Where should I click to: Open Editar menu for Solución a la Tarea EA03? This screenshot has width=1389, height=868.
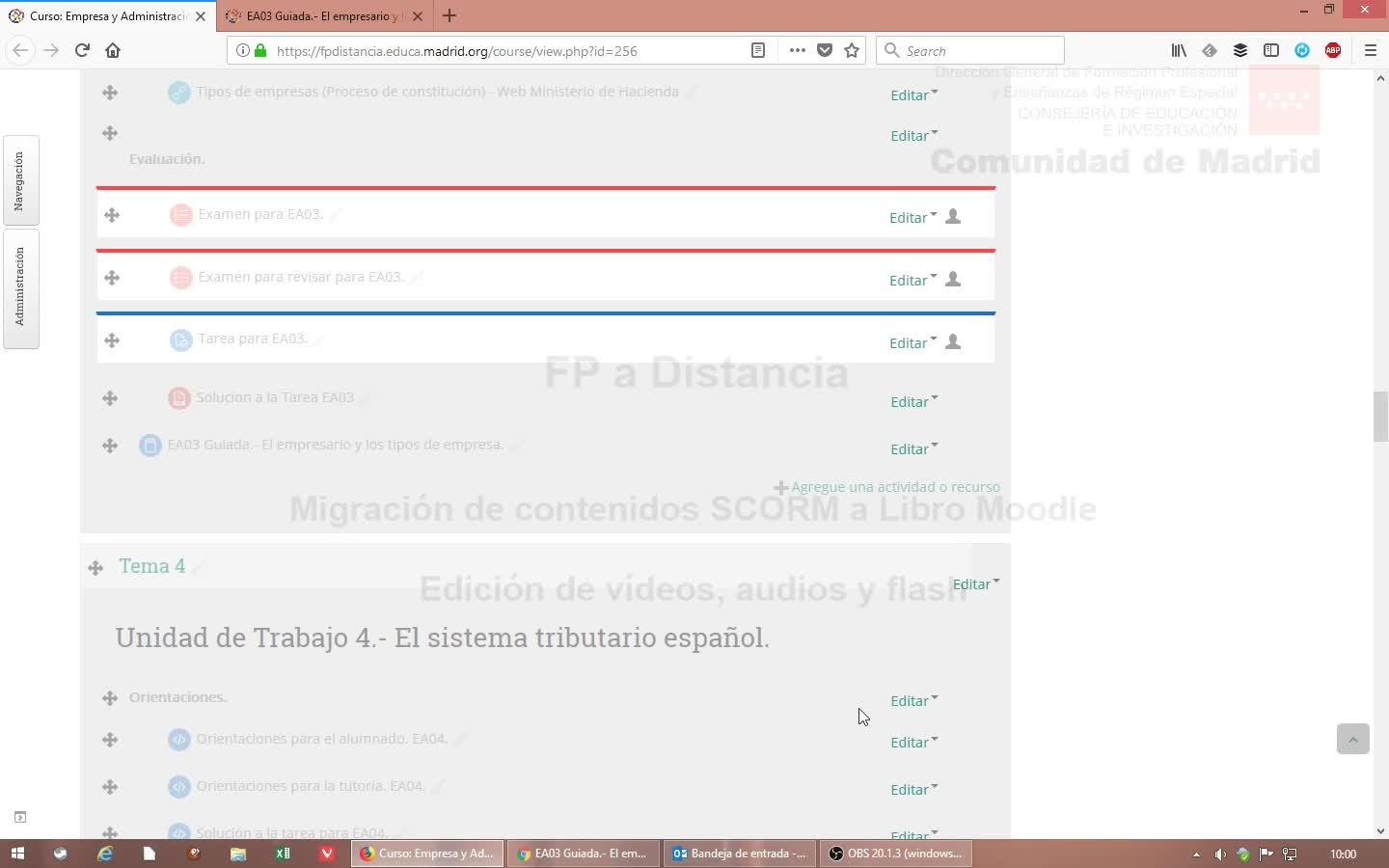tap(914, 401)
